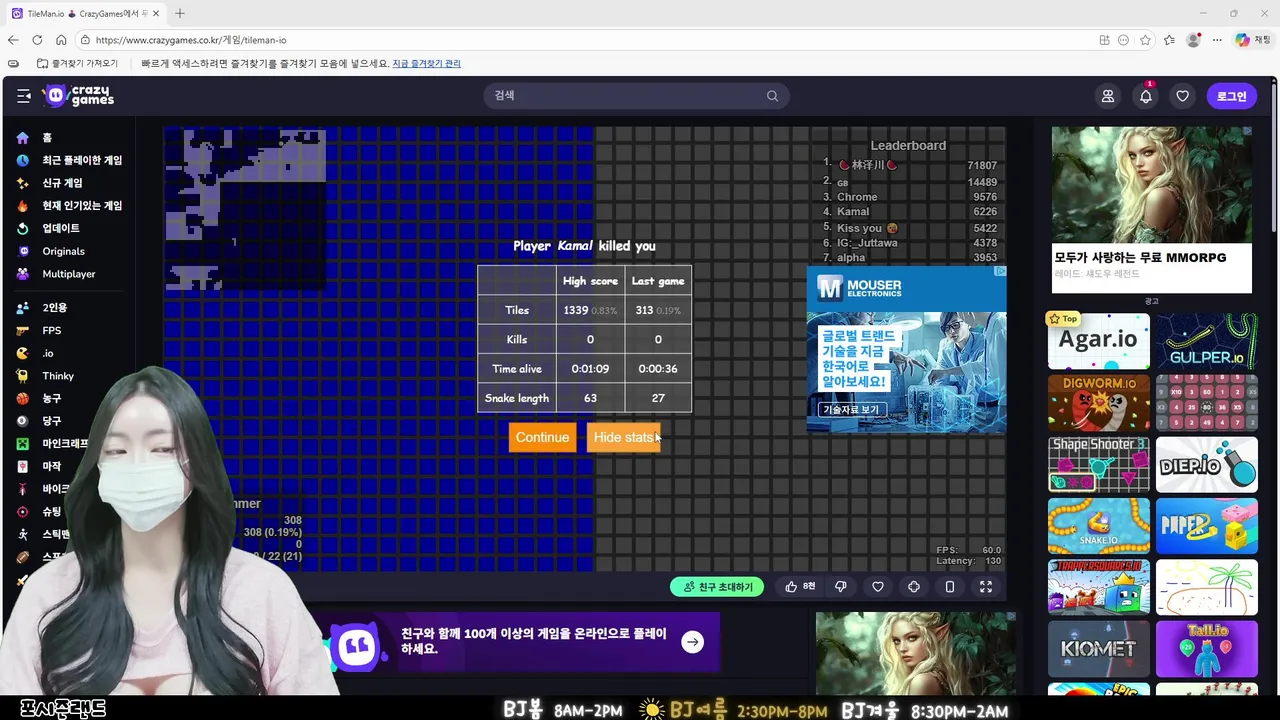Open browser settings and more menu
Viewport: 1280px width, 720px height.
click(x=1217, y=40)
